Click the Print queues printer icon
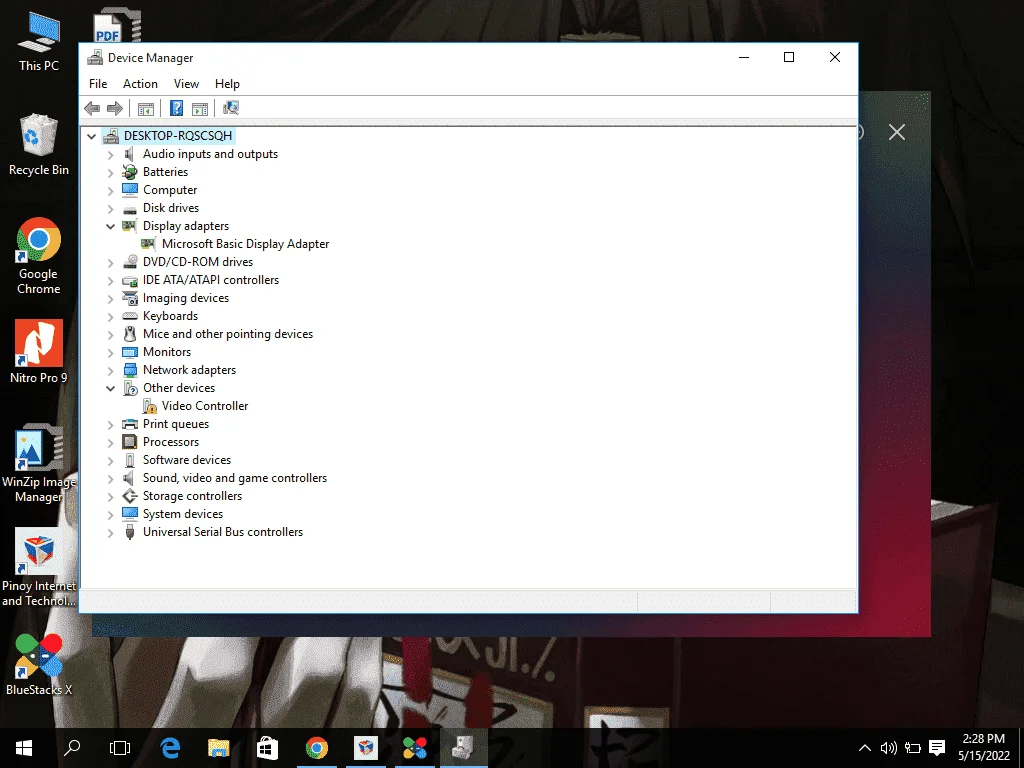This screenshot has width=1024, height=768. 130,424
